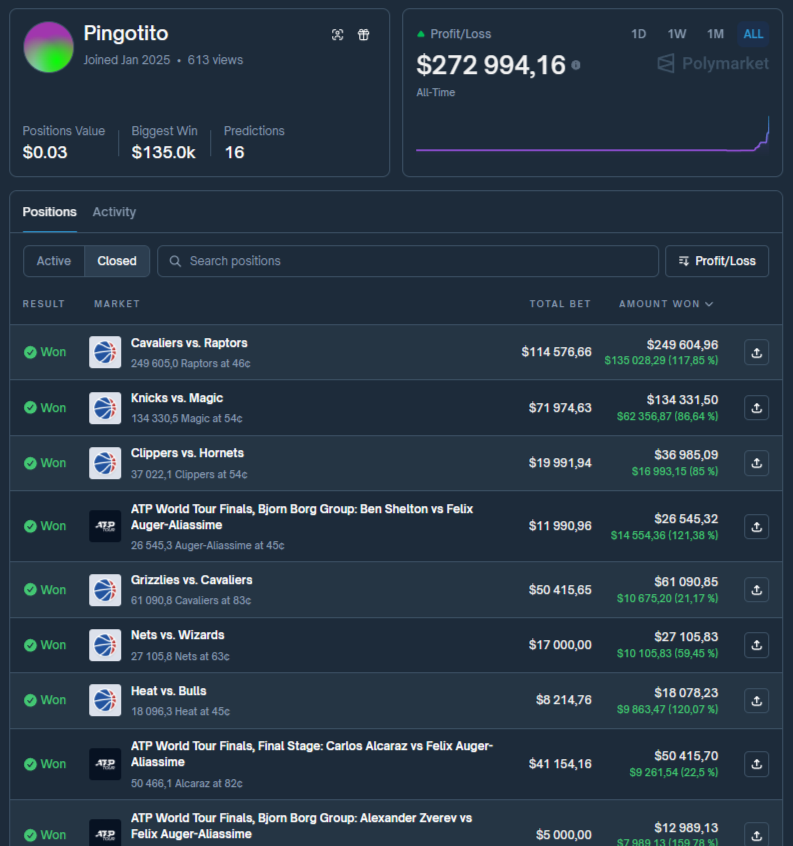Open the Profit/Loss sort dropdown

[x=717, y=261]
